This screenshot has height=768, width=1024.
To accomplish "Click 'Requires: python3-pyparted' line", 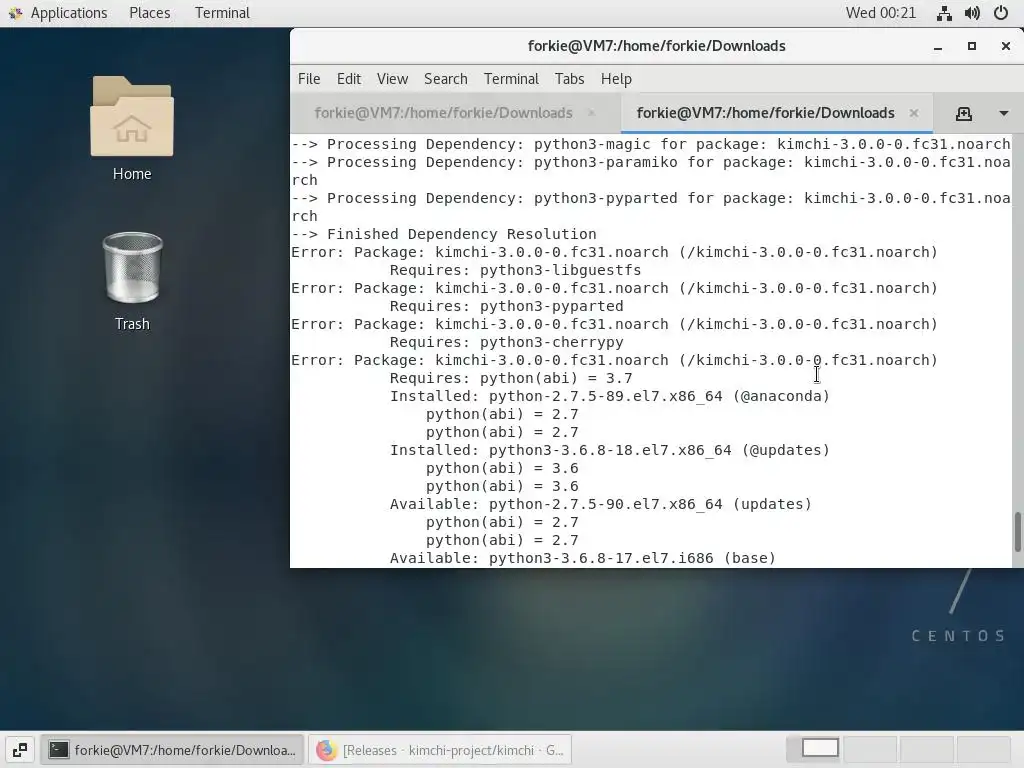I will [506, 306].
